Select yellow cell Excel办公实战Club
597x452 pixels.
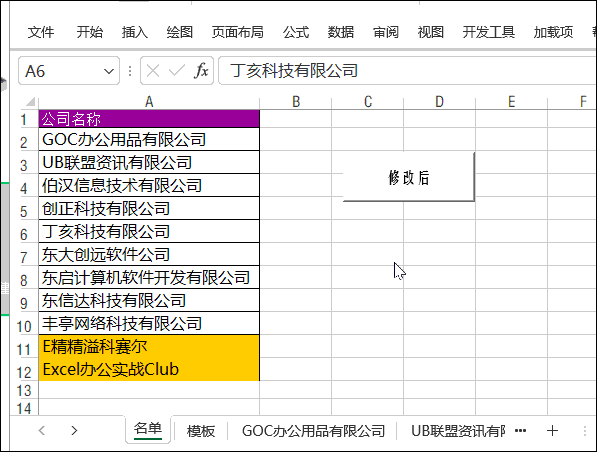[x=149, y=369]
